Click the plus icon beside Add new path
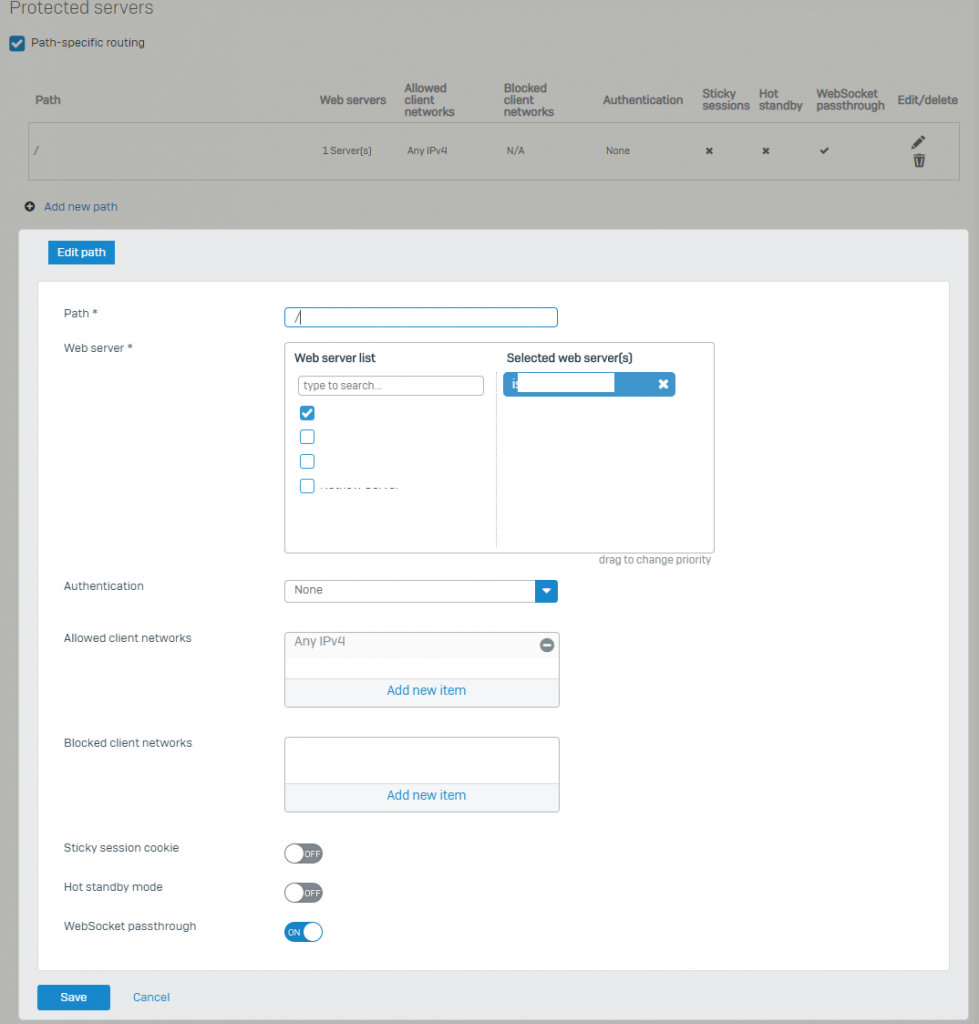The height and width of the screenshot is (1024, 979). (x=30, y=207)
